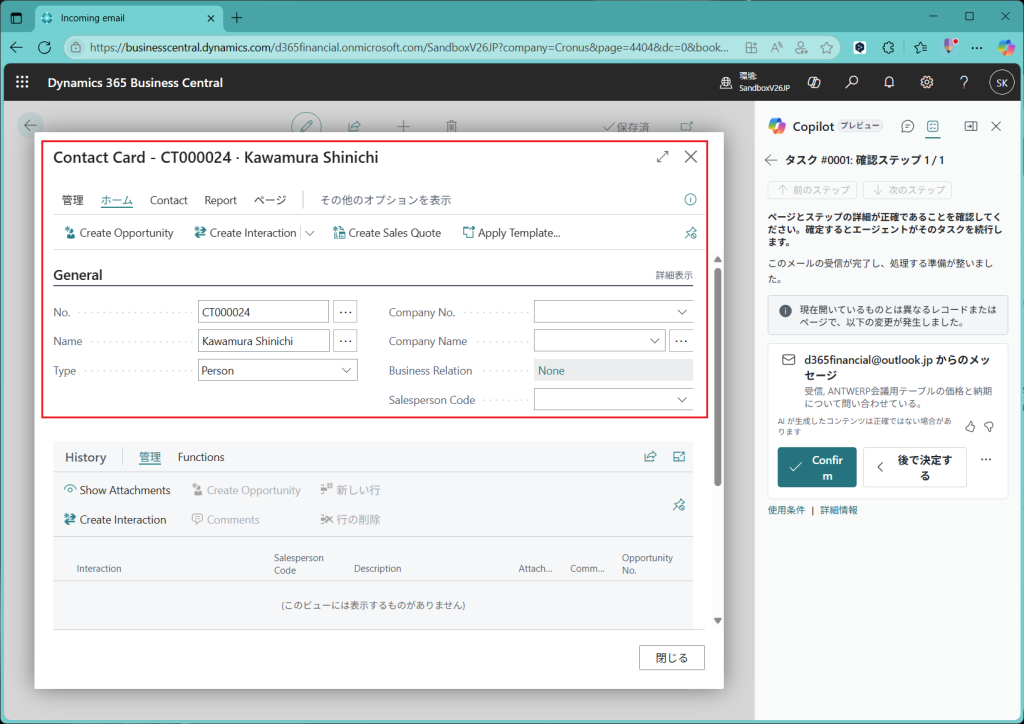Expand the Company Name dropdown
1024x724 pixels.
pyautogui.click(x=654, y=341)
